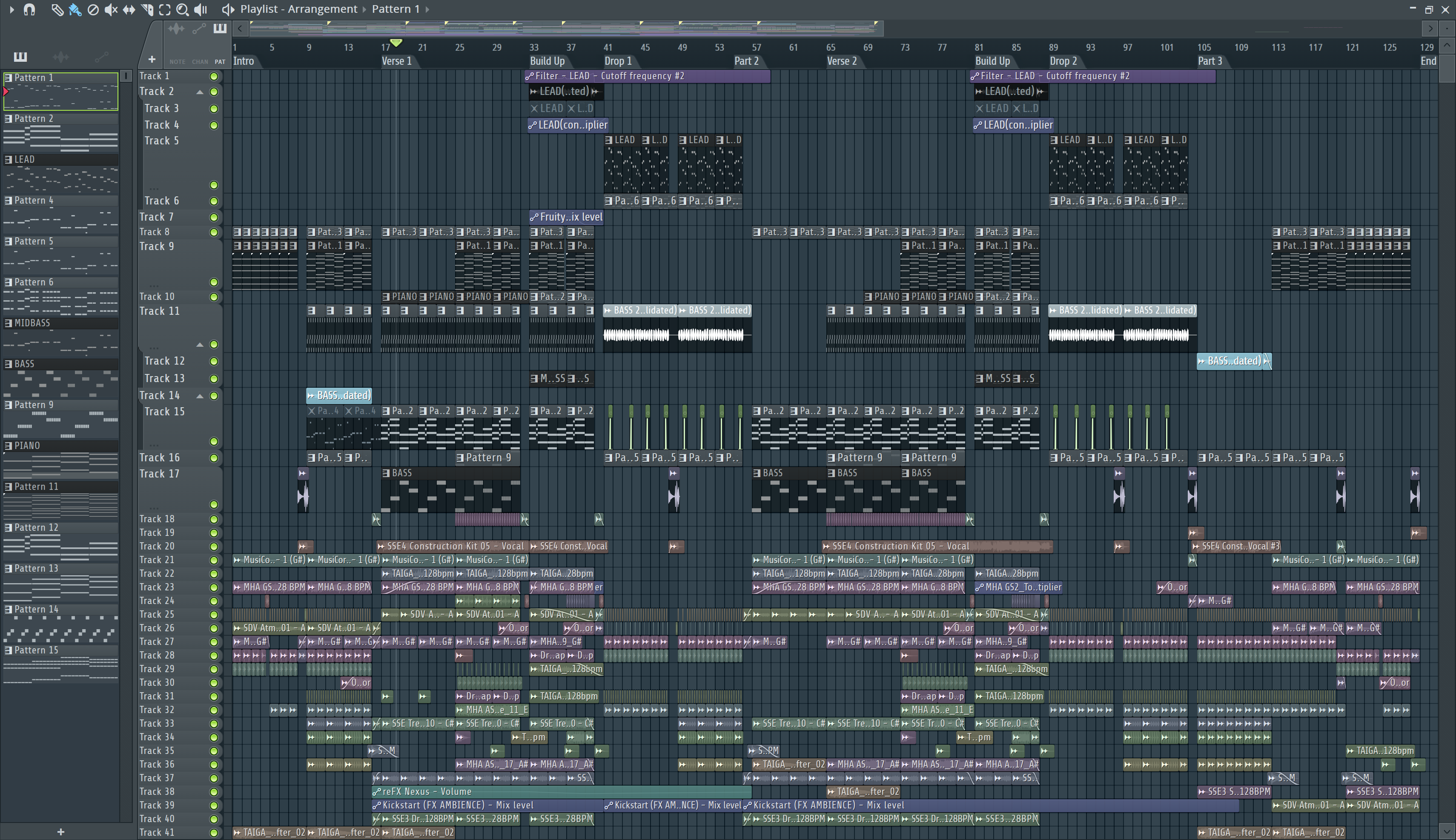Image resolution: width=1456 pixels, height=840 pixels.
Task: Mute Track 7 with its green LED
Action: pos(214,218)
